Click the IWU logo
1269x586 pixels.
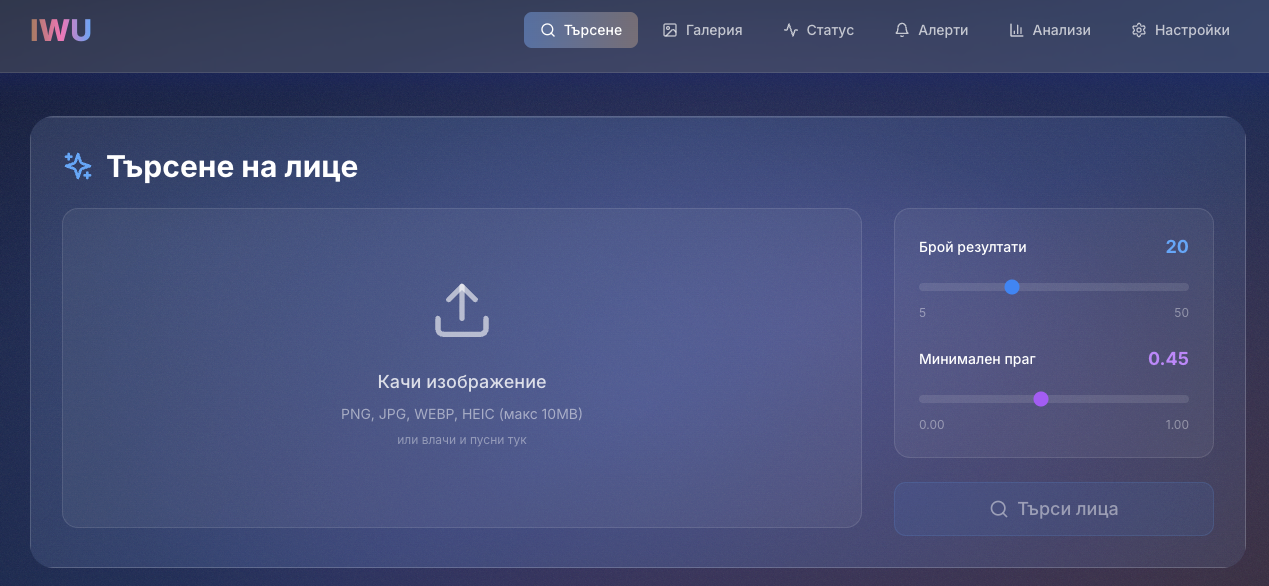point(61,31)
